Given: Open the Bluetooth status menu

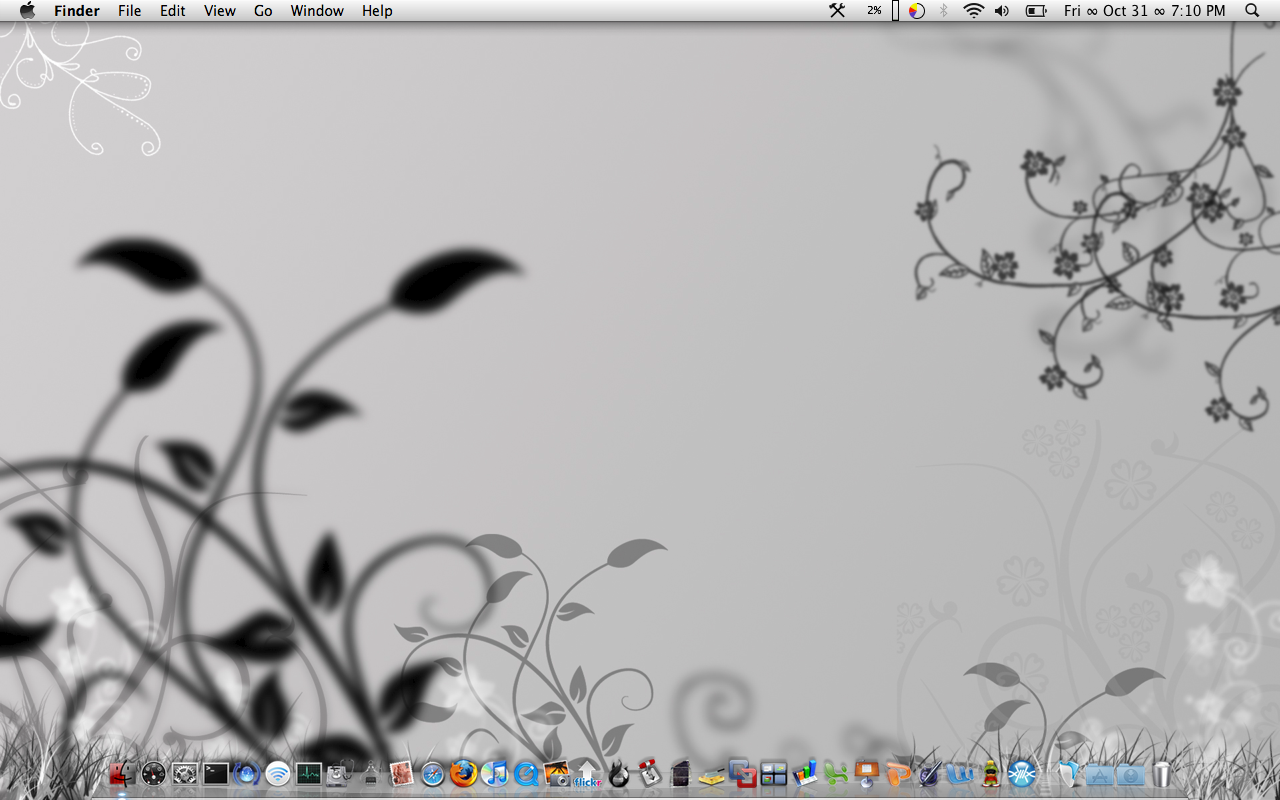Looking at the screenshot, I should (x=943, y=11).
